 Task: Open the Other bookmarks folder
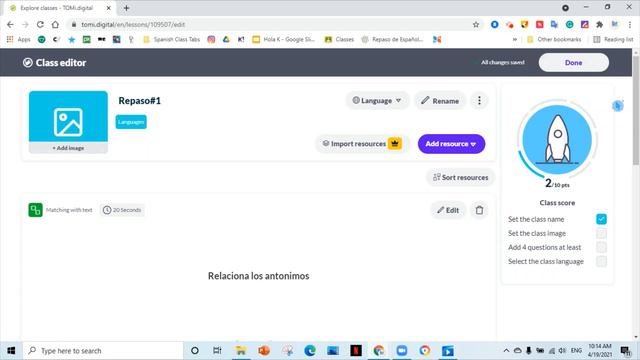pyautogui.click(x=554, y=40)
